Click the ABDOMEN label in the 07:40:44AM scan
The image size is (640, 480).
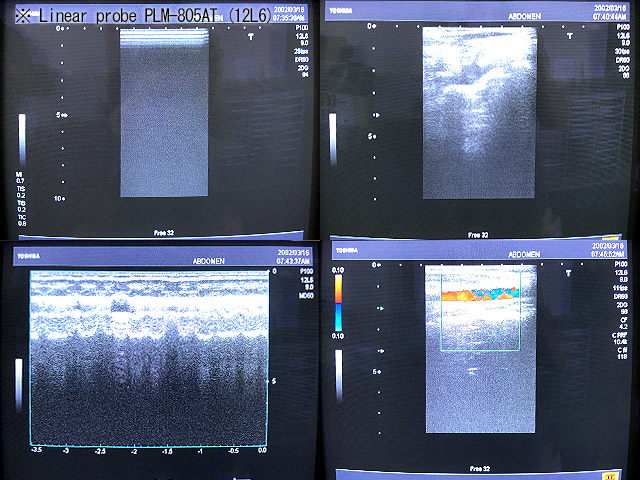pyautogui.click(x=524, y=16)
